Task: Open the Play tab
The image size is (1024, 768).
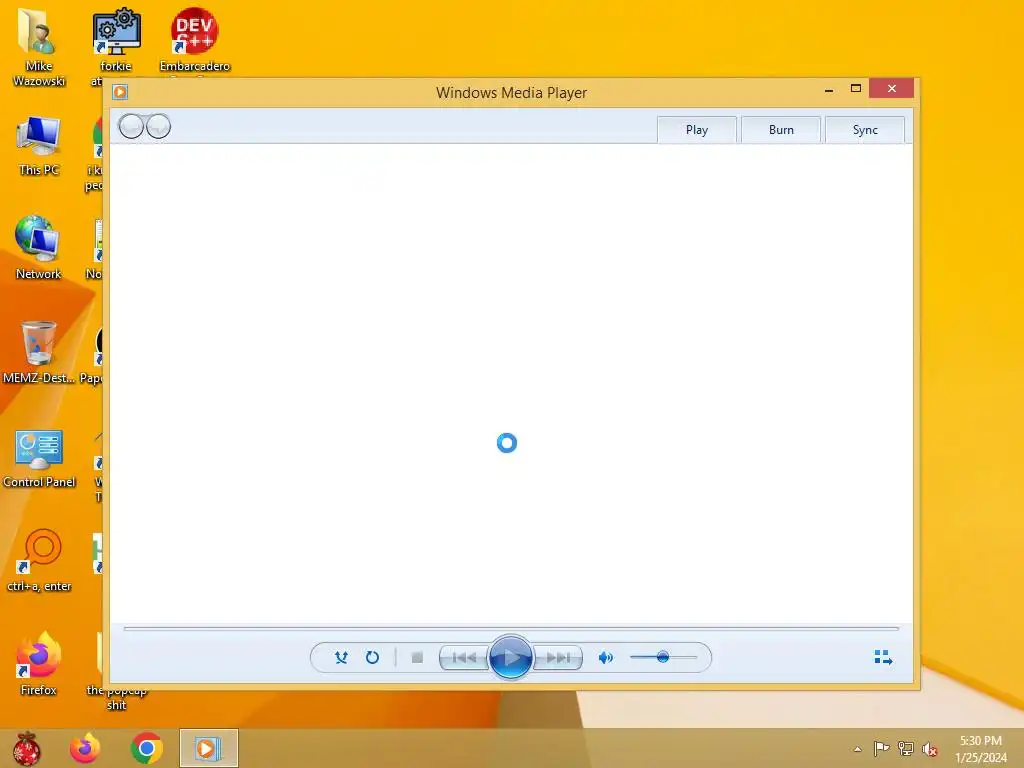Action: click(x=697, y=129)
